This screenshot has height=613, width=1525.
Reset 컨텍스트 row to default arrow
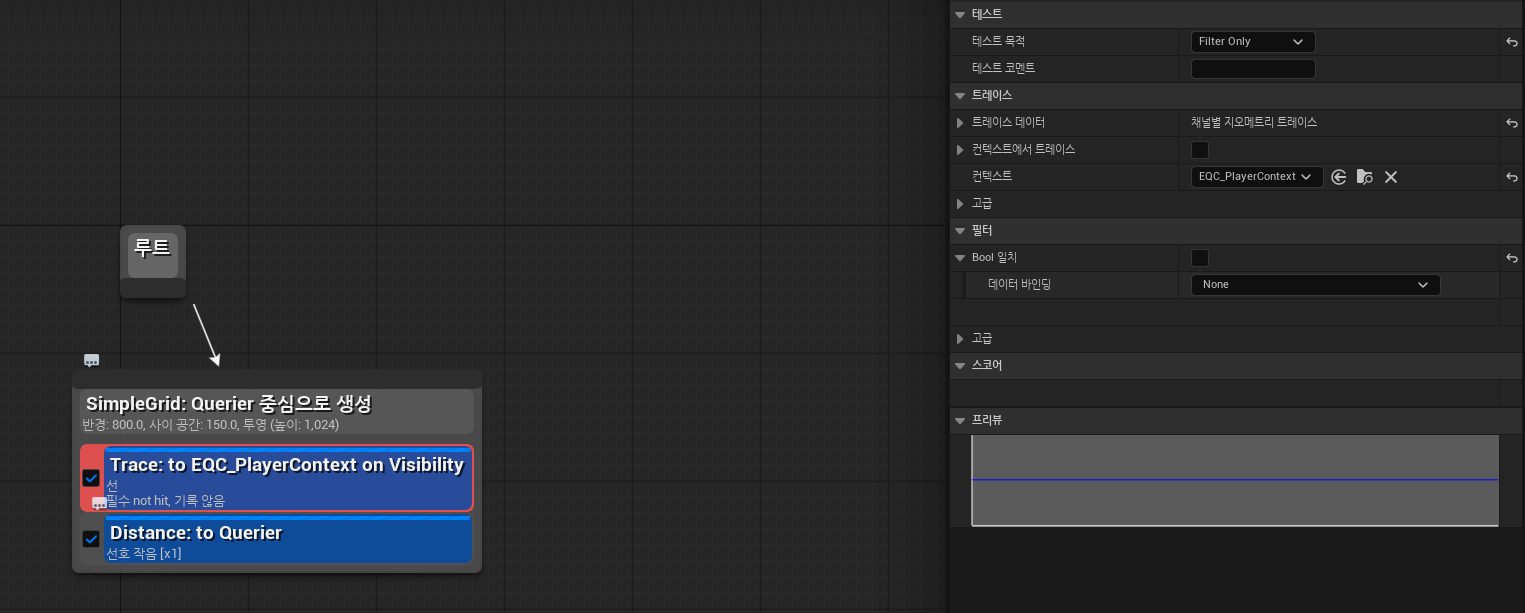[x=1512, y=177]
